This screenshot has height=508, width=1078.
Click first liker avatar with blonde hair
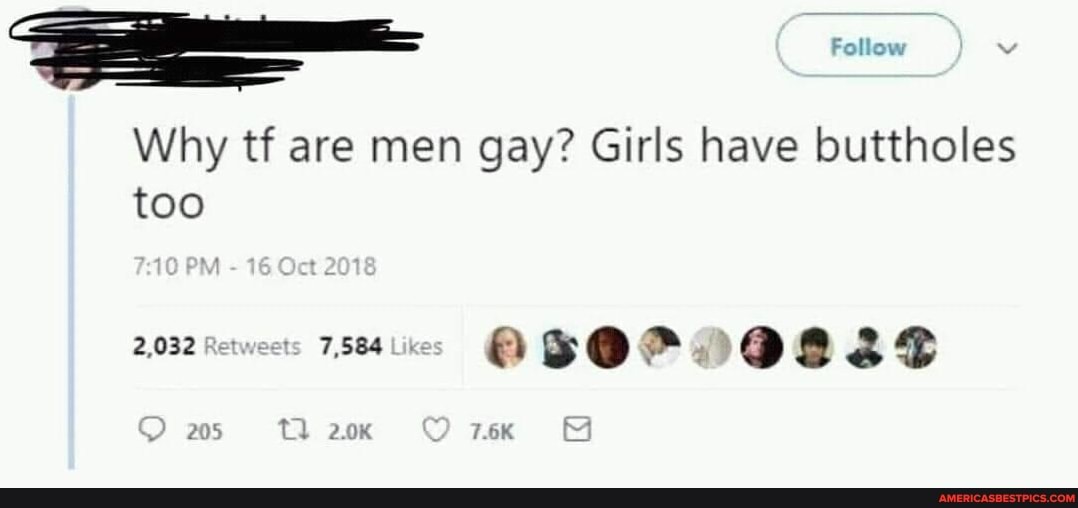point(505,347)
